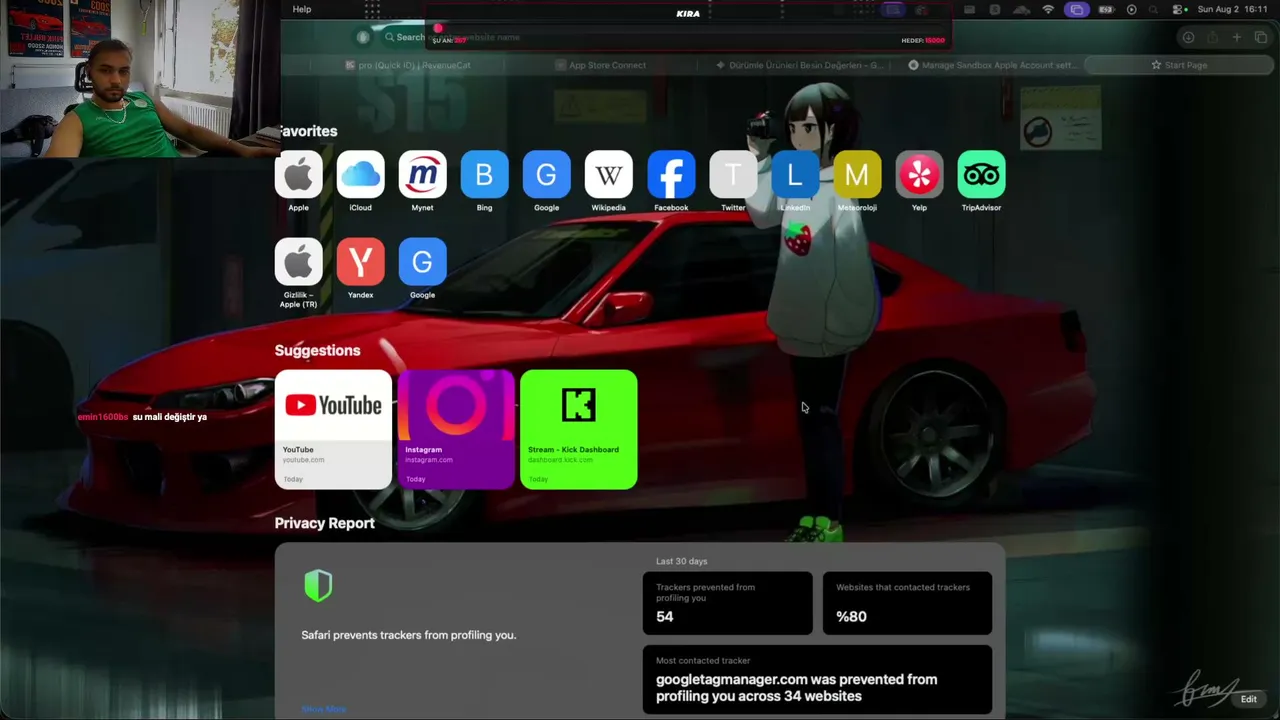
Task: Click the Privacy Report heading
Action: tap(325, 523)
